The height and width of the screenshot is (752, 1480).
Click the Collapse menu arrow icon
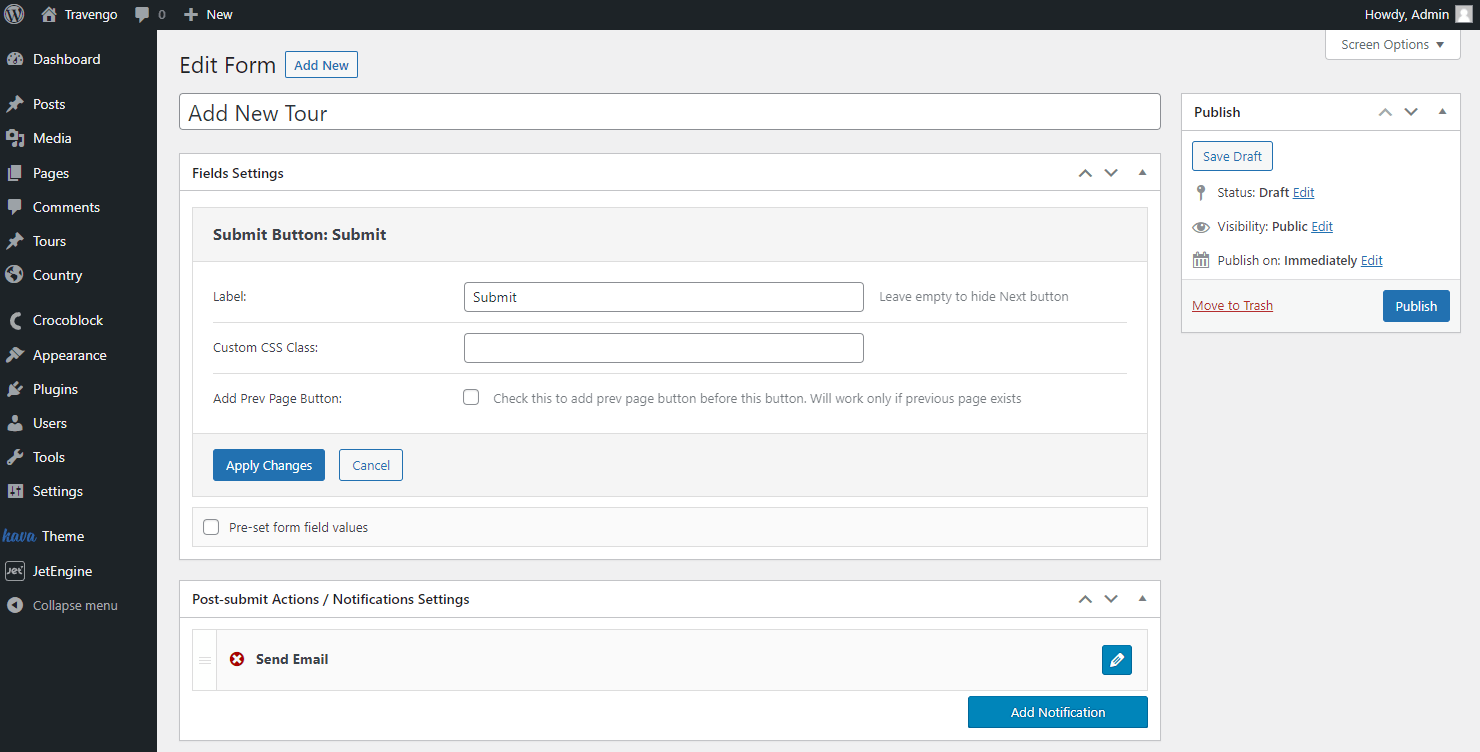tap(15, 605)
